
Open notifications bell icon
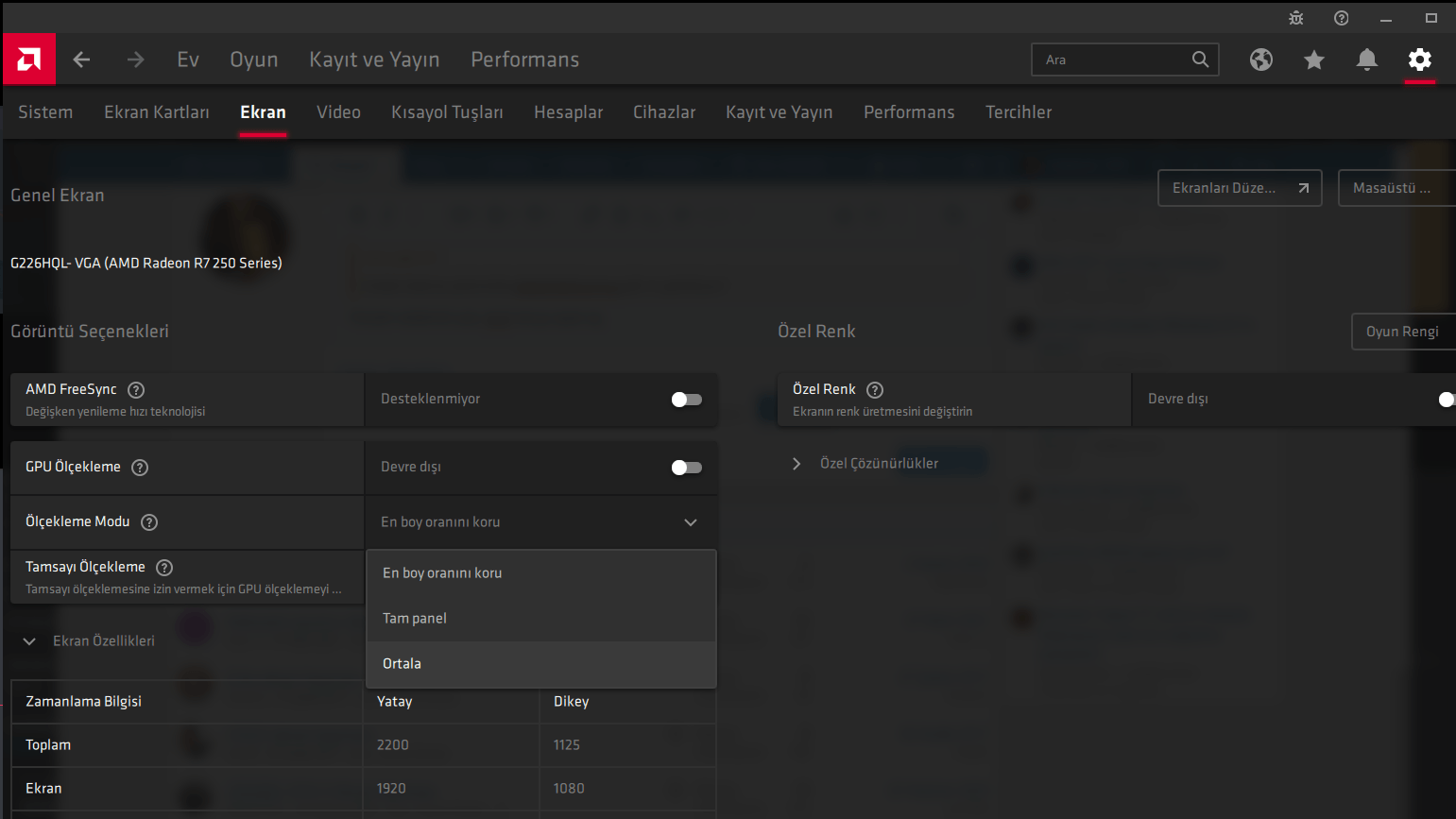[x=1367, y=60]
